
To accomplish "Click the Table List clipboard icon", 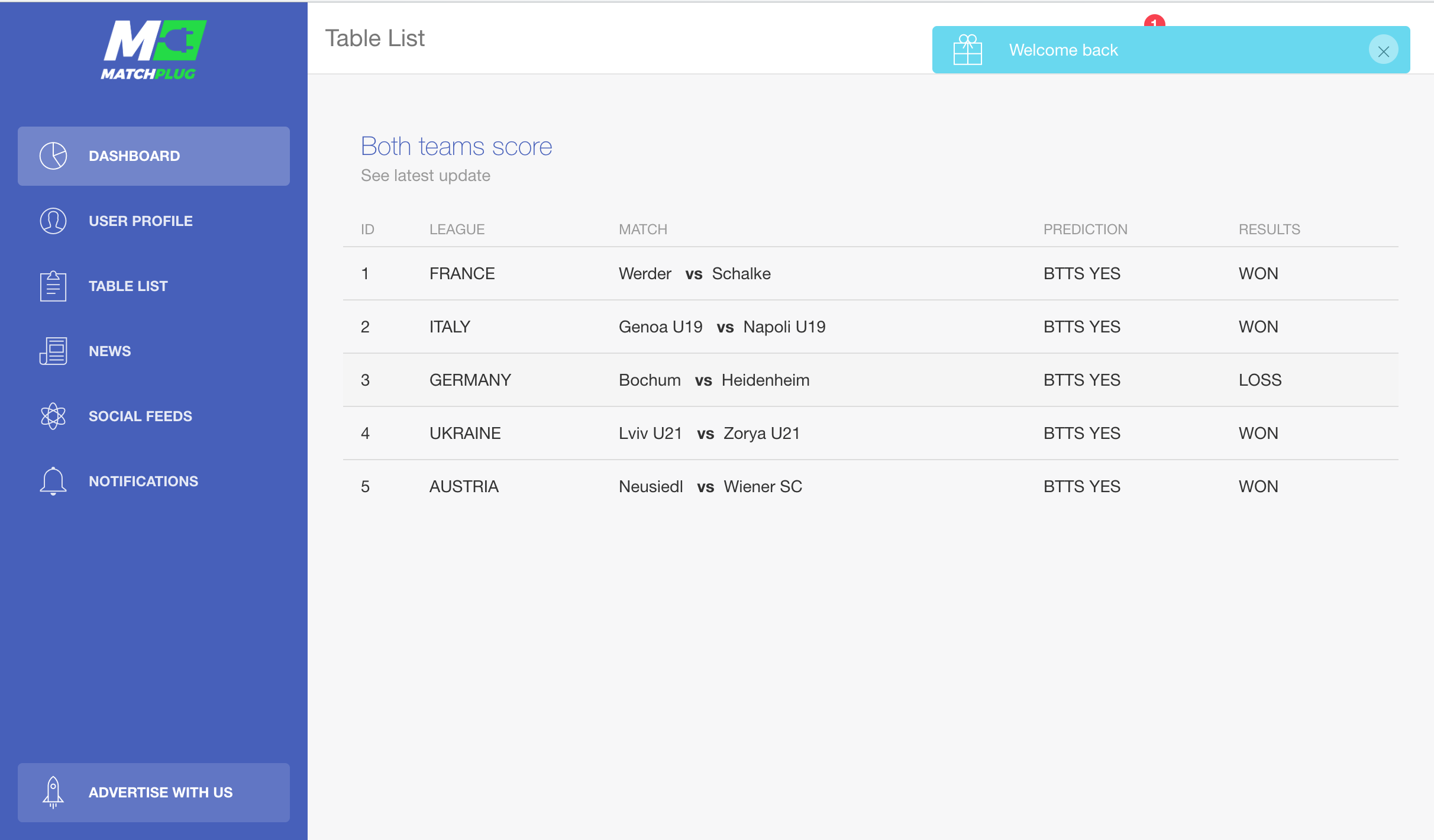I will 53,286.
